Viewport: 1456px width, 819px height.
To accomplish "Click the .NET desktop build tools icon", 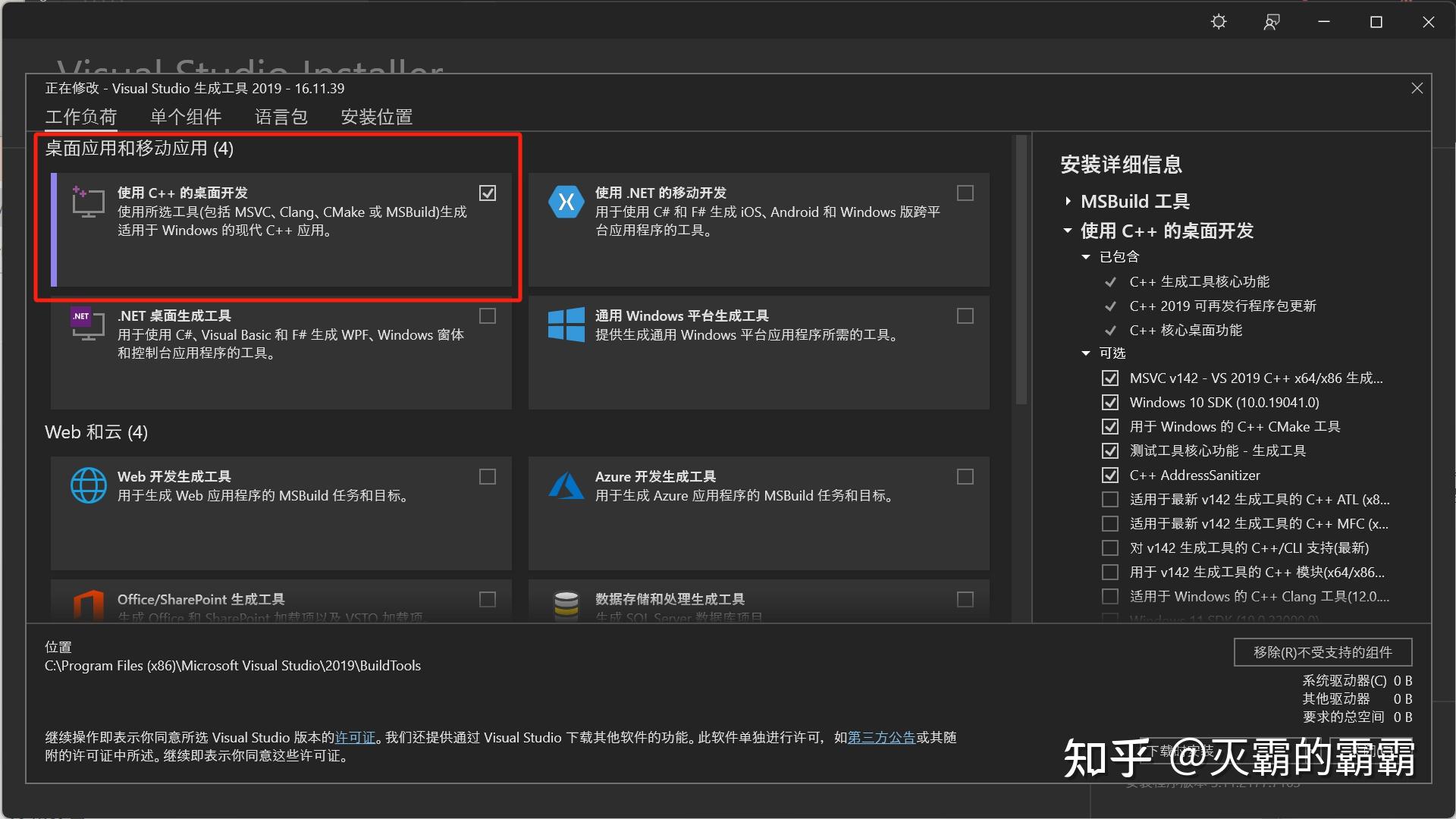I will click(88, 324).
